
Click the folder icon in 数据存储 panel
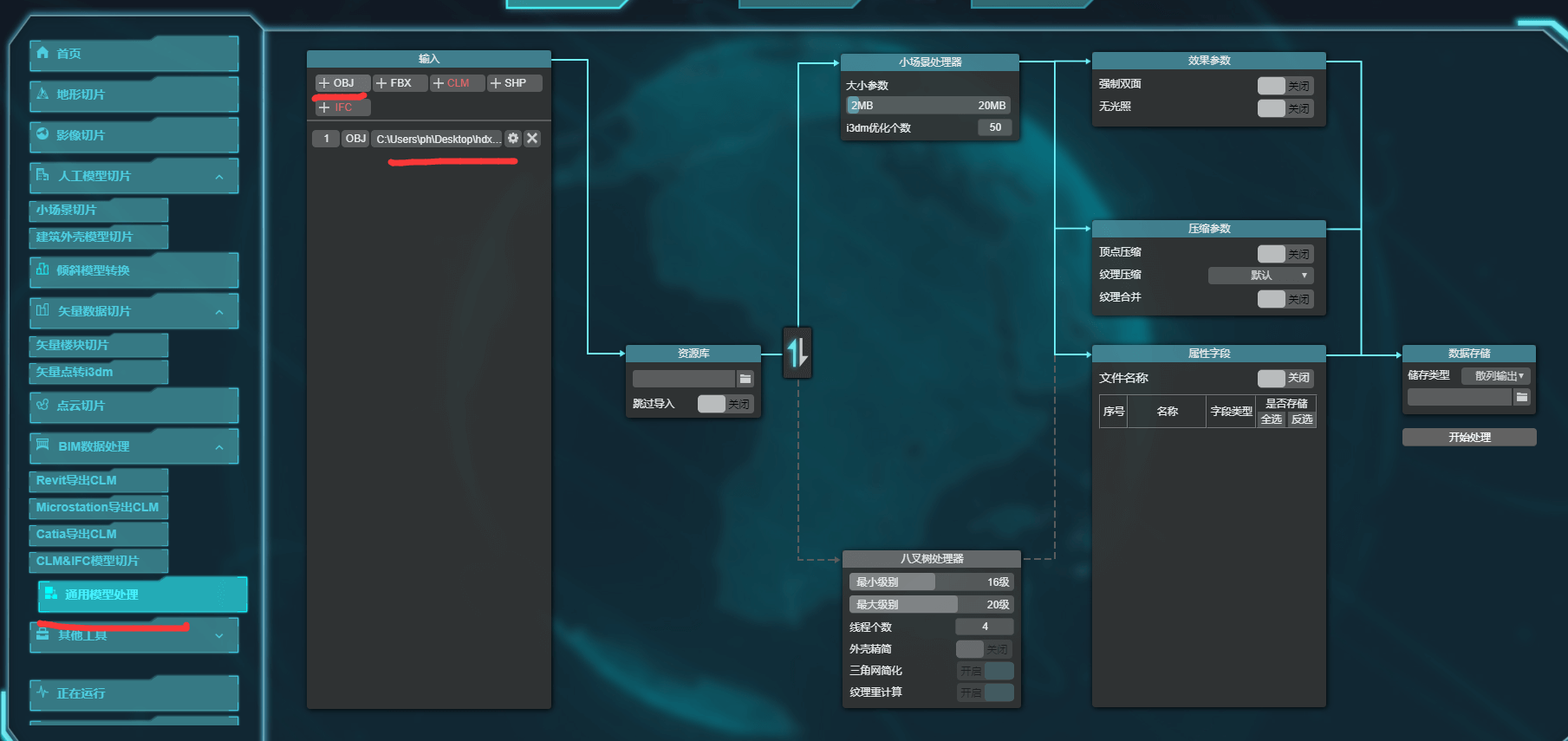pos(1522,397)
